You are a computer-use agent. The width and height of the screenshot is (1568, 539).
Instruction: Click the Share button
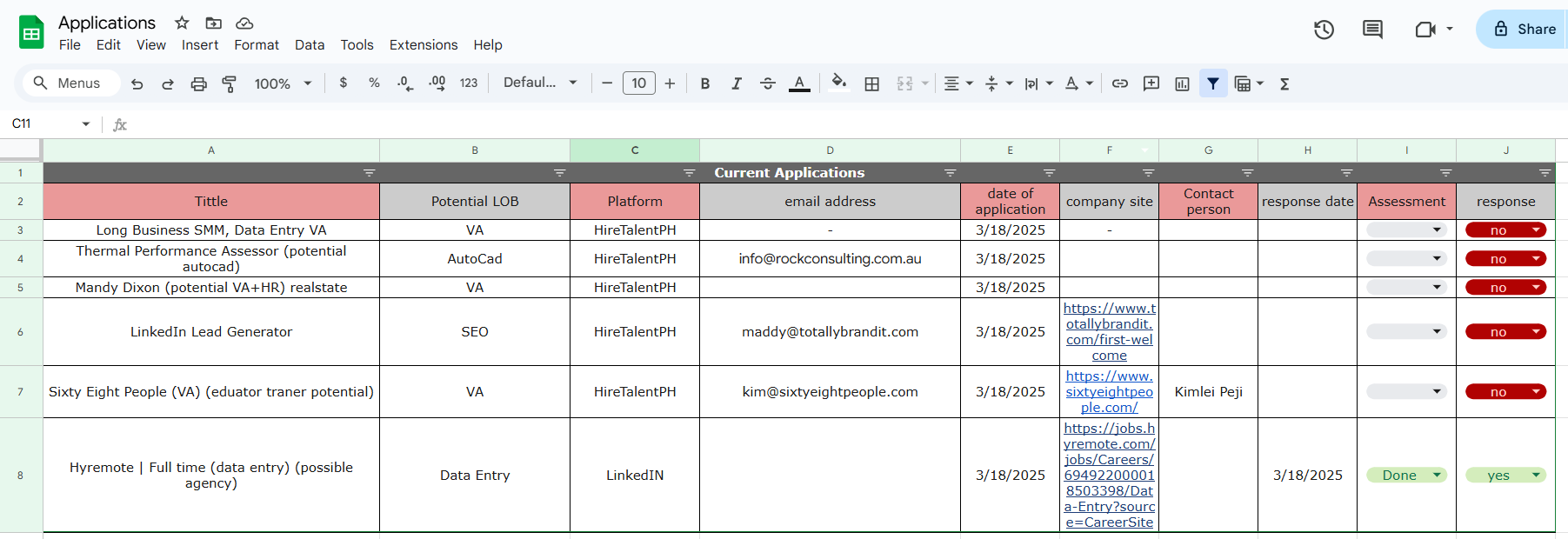pyautogui.click(x=1525, y=30)
